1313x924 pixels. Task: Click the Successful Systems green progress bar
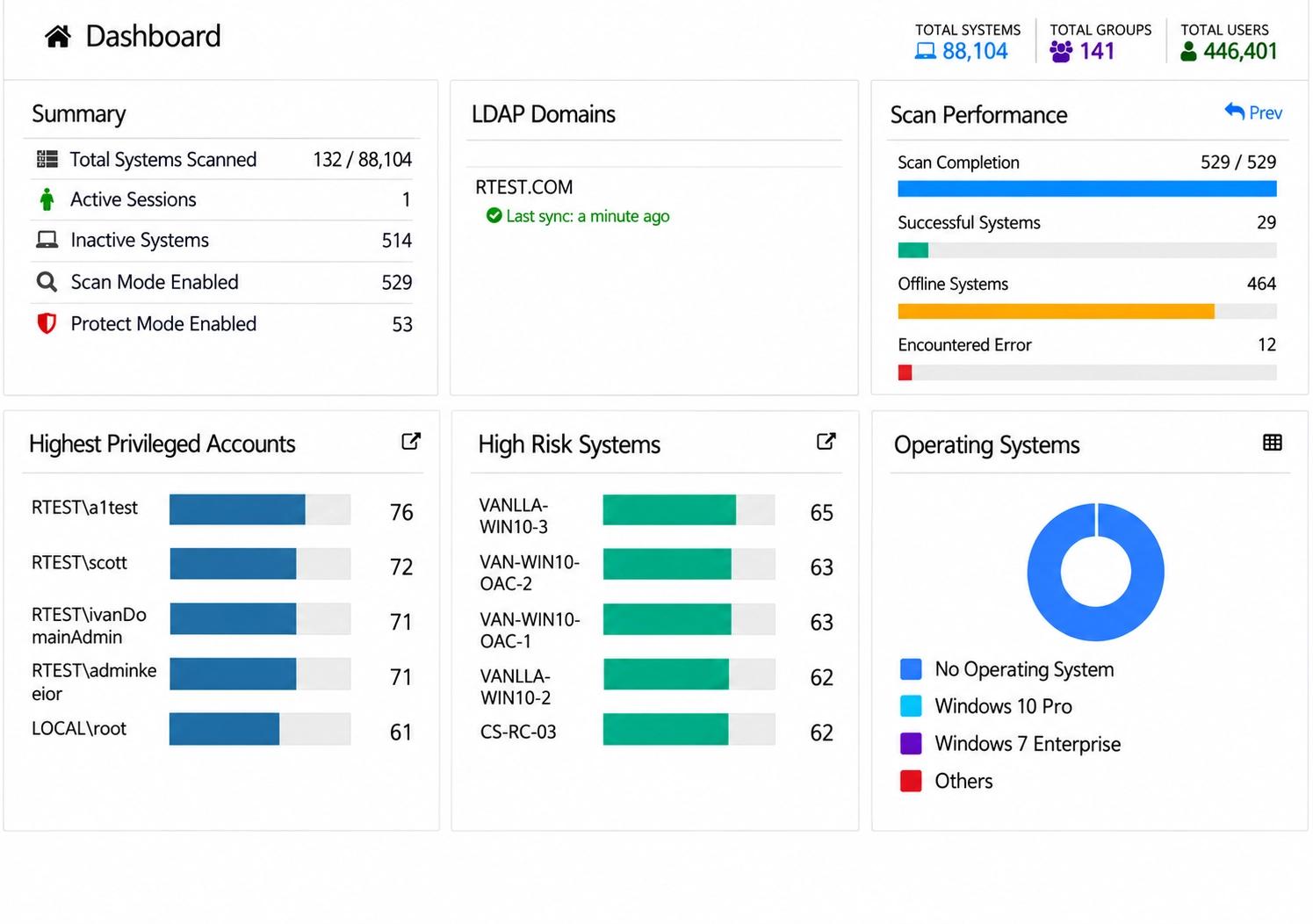coord(1087,250)
